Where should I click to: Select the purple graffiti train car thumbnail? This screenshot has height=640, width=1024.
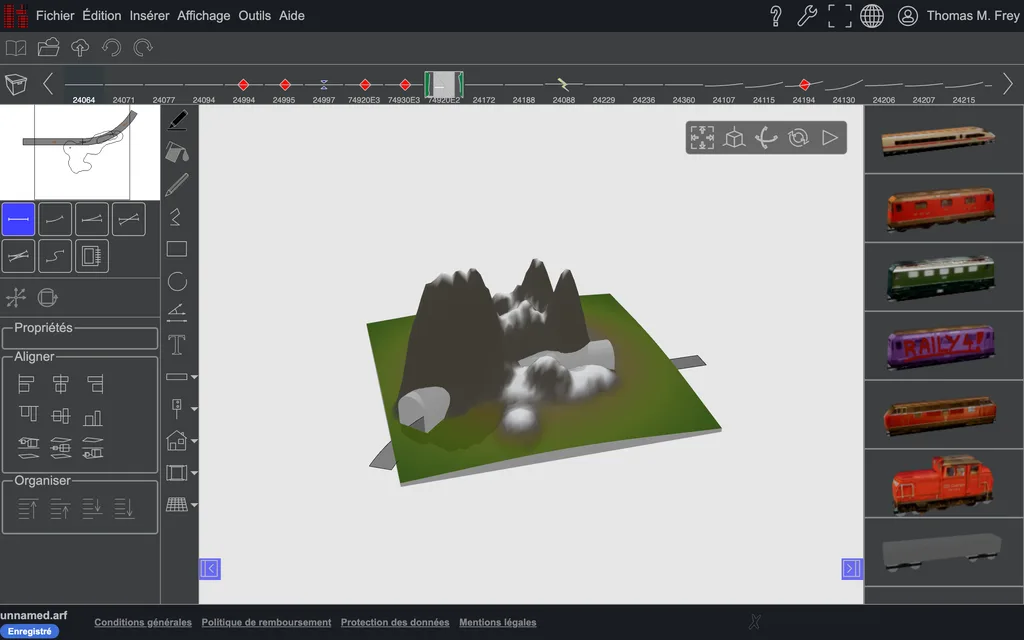940,345
